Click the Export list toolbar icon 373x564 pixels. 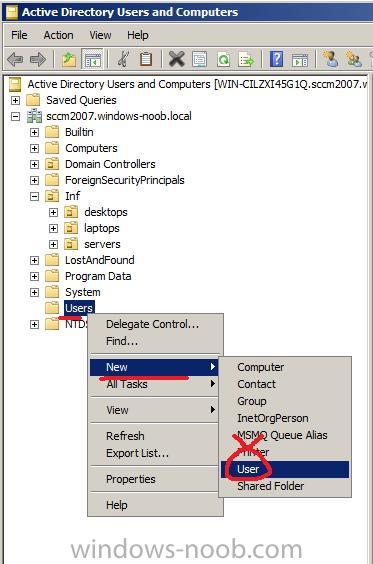(x=246, y=59)
